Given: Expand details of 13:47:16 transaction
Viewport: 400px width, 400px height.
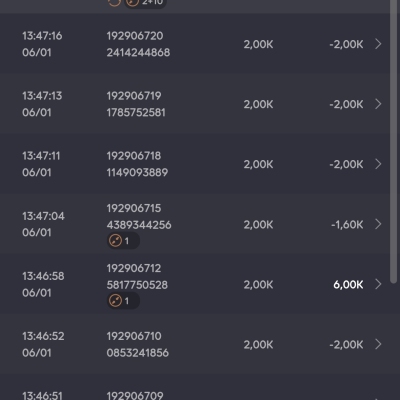Looking at the screenshot, I should click(x=378, y=44).
